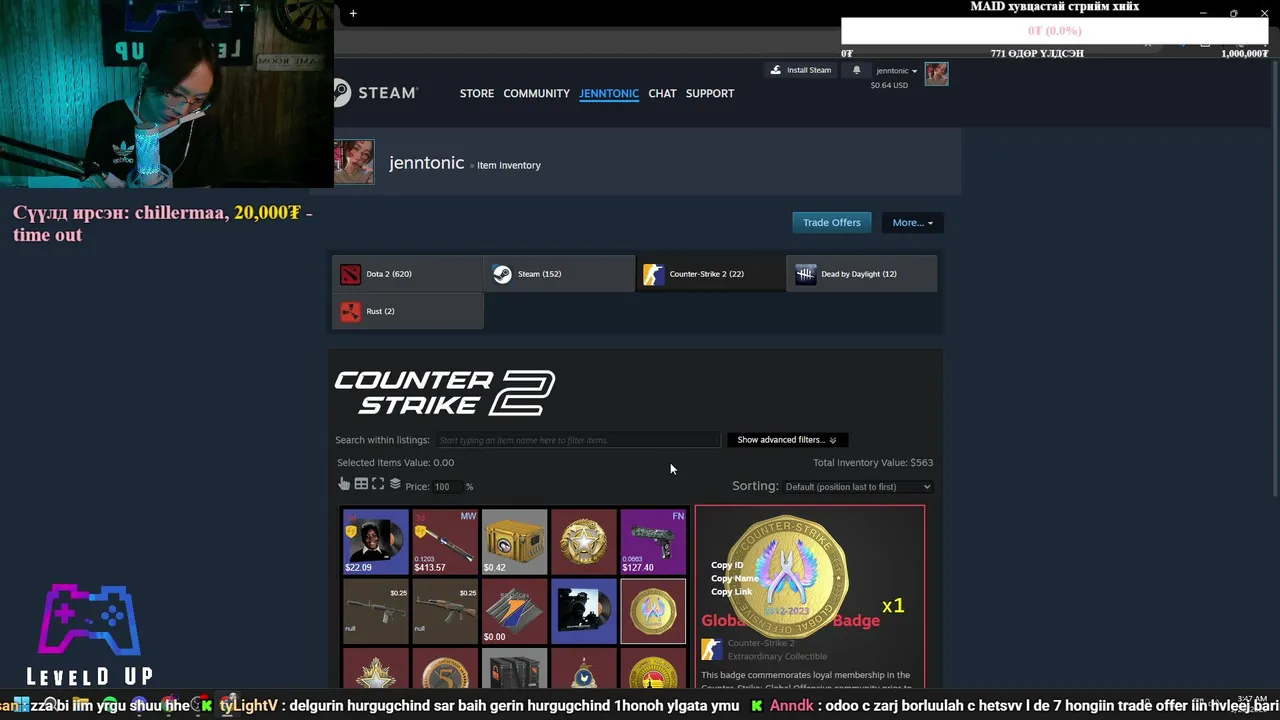Image resolution: width=1280 pixels, height=720 pixels.
Task: Click Copy Name on item preview
Action: pos(735,578)
